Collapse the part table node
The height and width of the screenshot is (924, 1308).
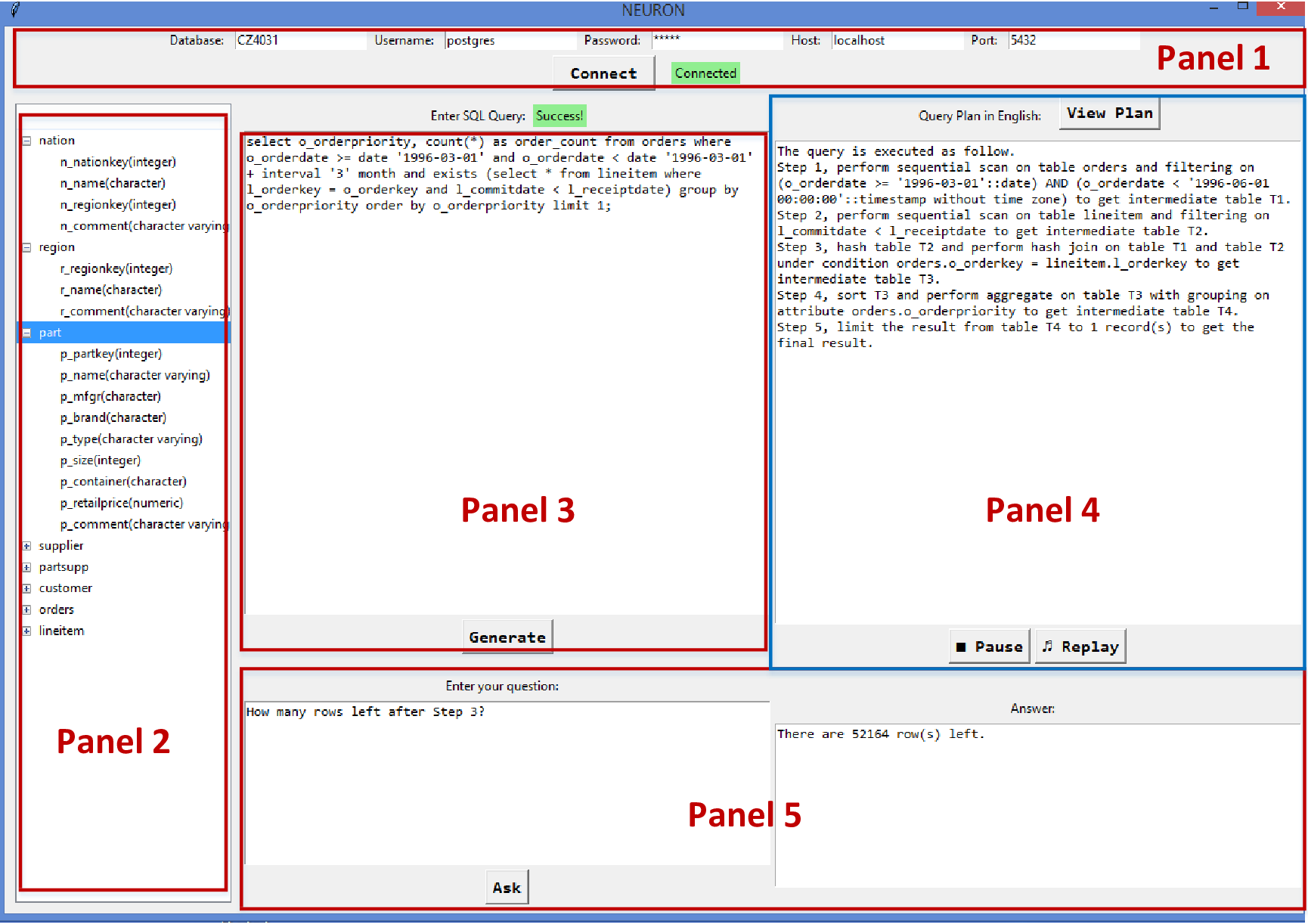pos(26,333)
